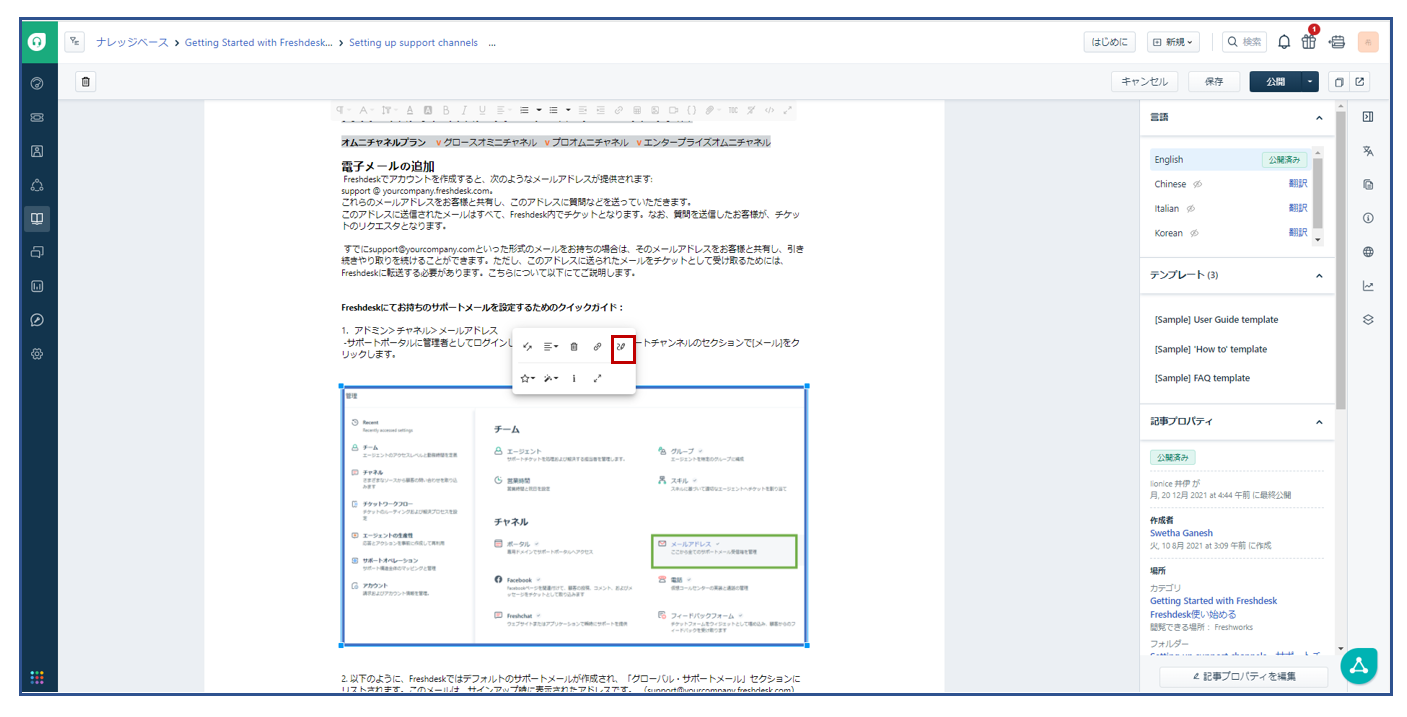
Task: Insert a video from the editor toolbar
Action: coord(673,110)
